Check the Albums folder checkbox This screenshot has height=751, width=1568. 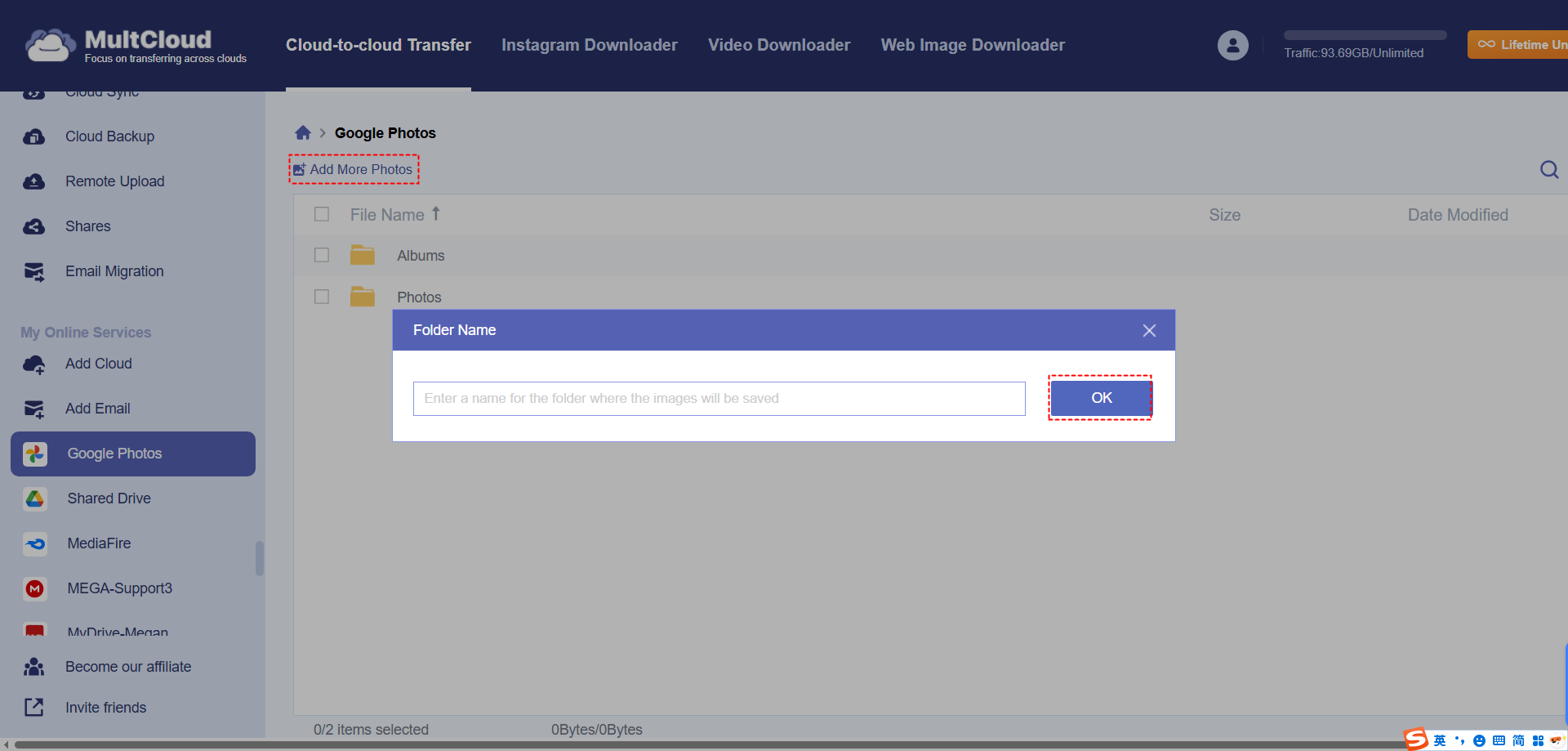point(322,255)
